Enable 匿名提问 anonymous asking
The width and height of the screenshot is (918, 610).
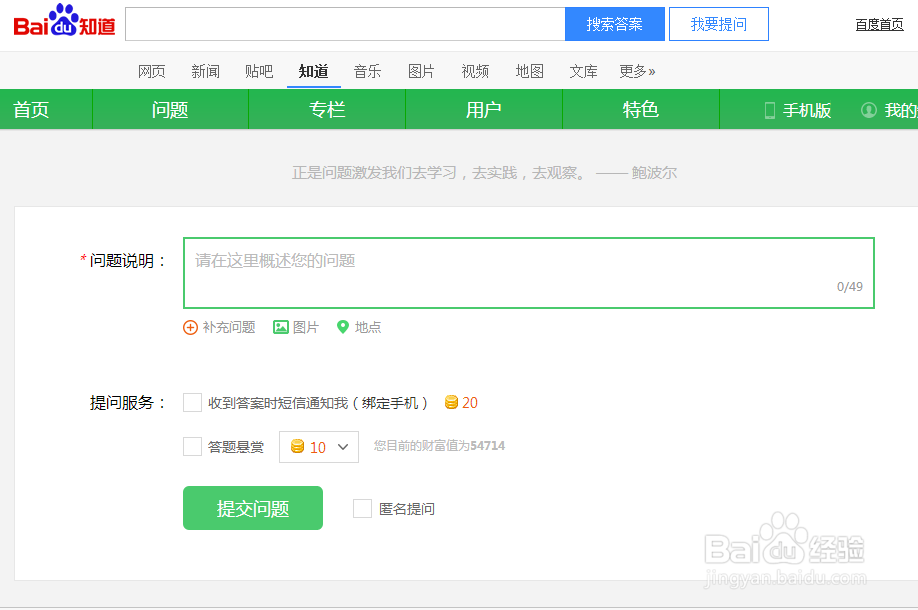click(x=362, y=508)
